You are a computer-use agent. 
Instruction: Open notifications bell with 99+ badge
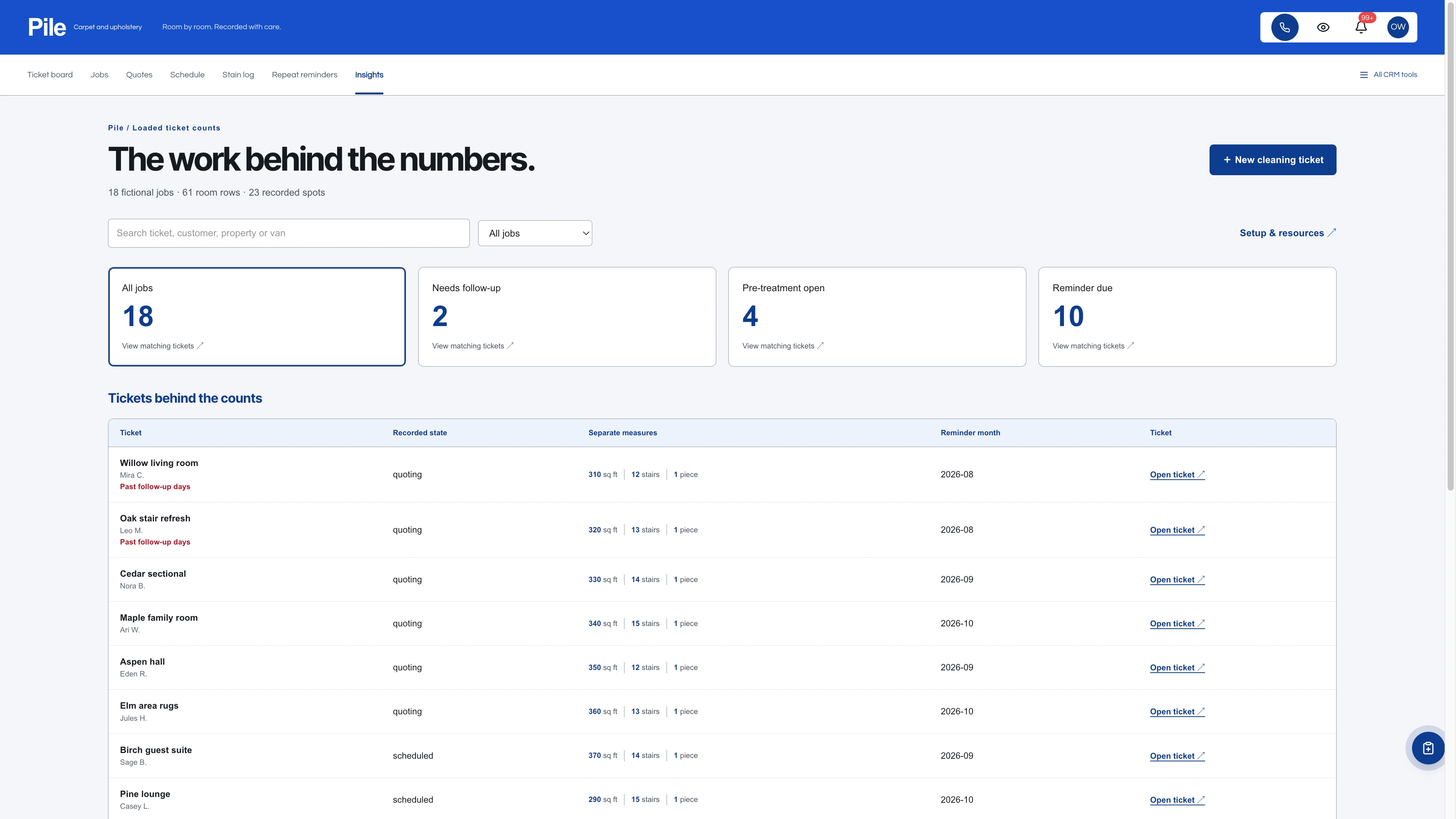coord(1361,27)
